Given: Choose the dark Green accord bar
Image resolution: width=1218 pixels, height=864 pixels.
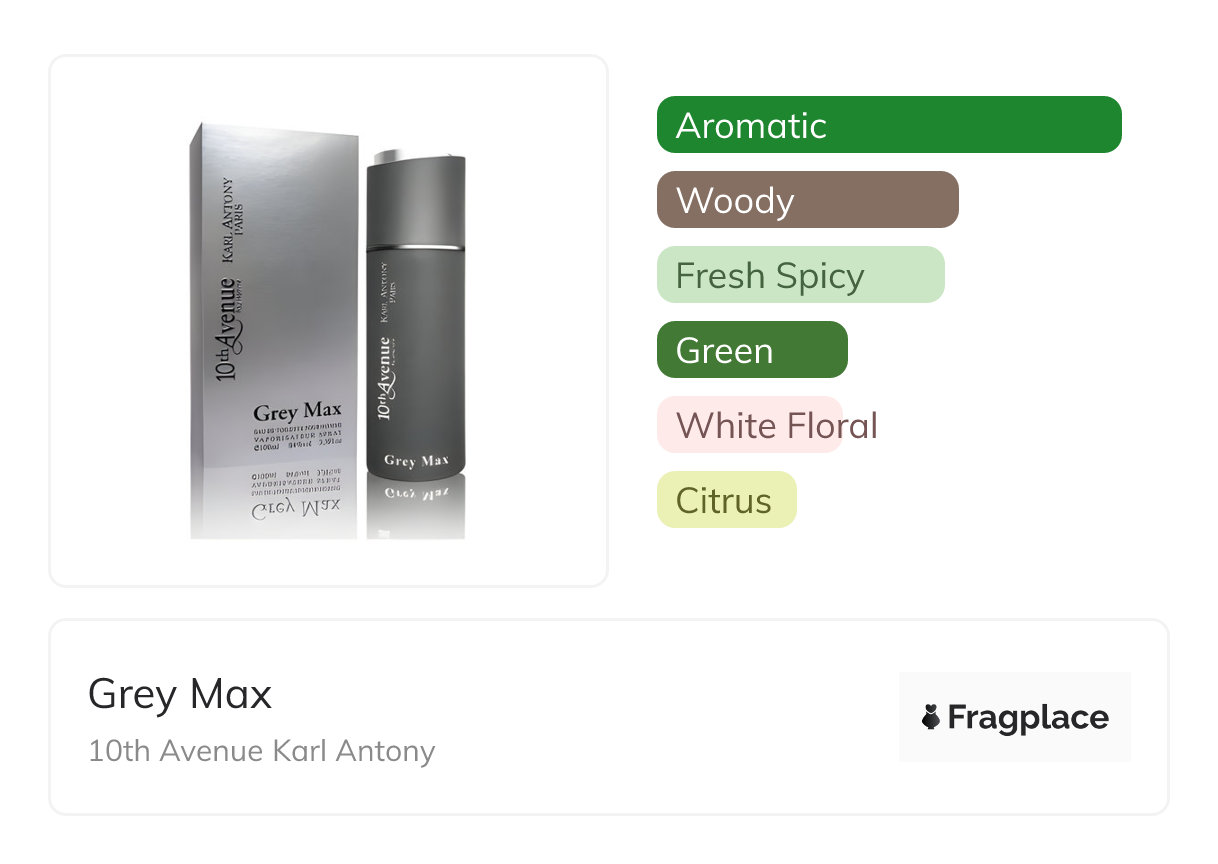Looking at the screenshot, I should click(751, 350).
